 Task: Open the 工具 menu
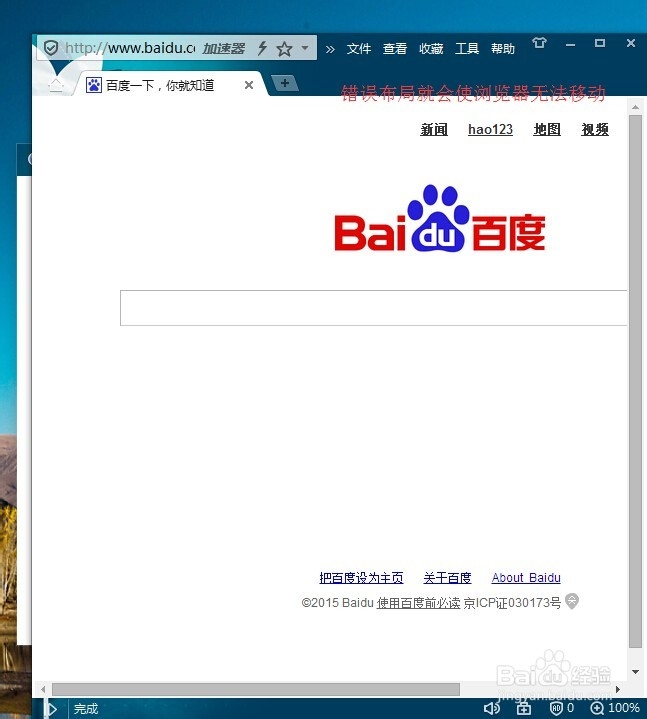click(x=467, y=48)
